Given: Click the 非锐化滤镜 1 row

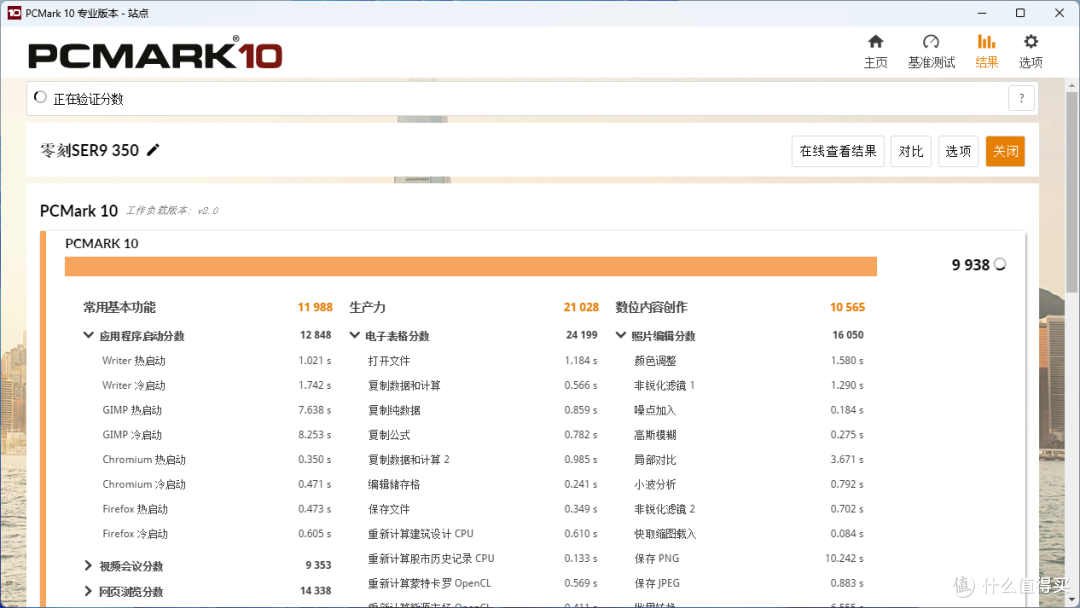Looking at the screenshot, I should click(x=749, y=385).
